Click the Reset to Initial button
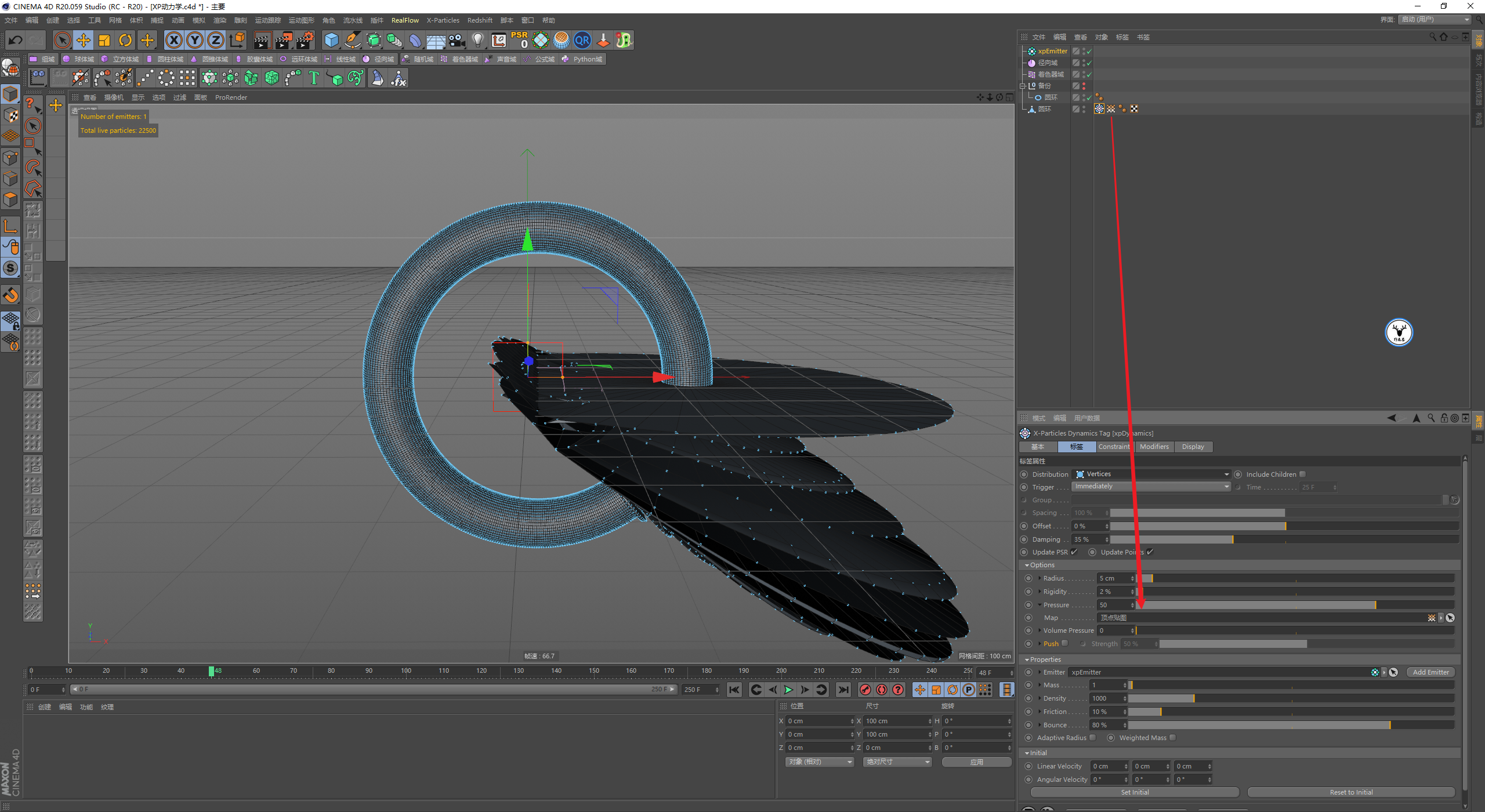This screenshot has height=812, width=1485. (x=1350, y=792)
